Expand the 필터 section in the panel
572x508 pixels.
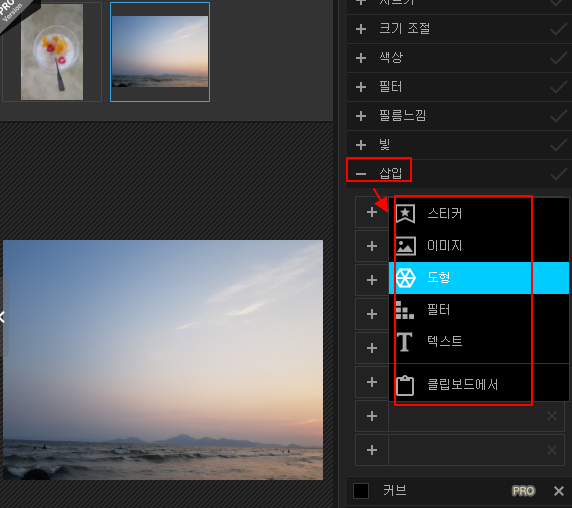(361, 87)
